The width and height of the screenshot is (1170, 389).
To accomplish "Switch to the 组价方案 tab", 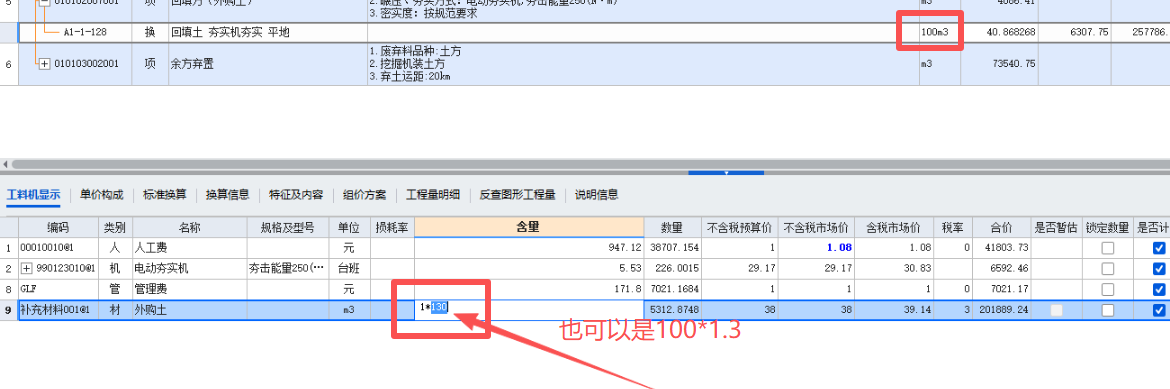I will (x=365, y=195).
